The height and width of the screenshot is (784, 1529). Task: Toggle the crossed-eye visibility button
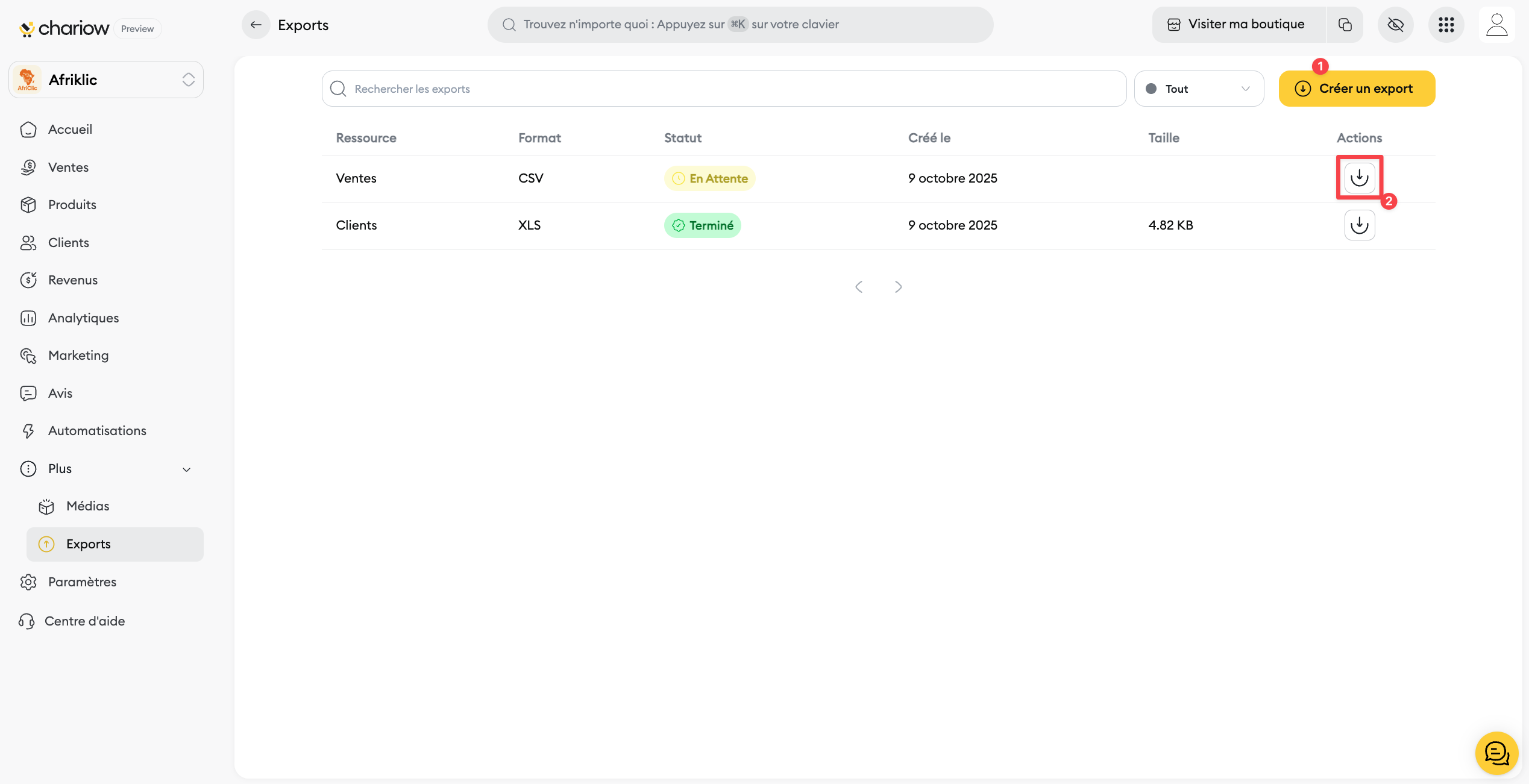coord(1395,25)
